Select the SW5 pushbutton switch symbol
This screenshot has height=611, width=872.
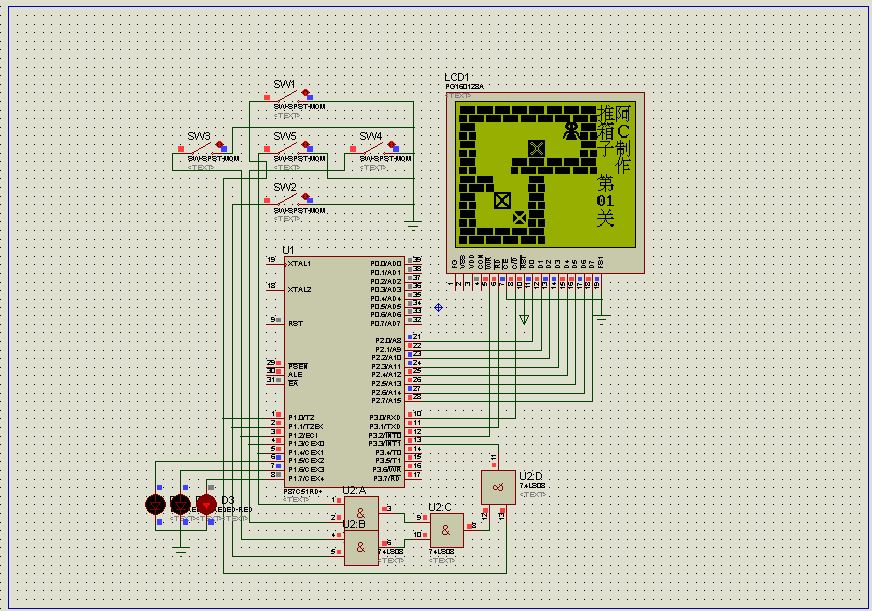point(288,148)
